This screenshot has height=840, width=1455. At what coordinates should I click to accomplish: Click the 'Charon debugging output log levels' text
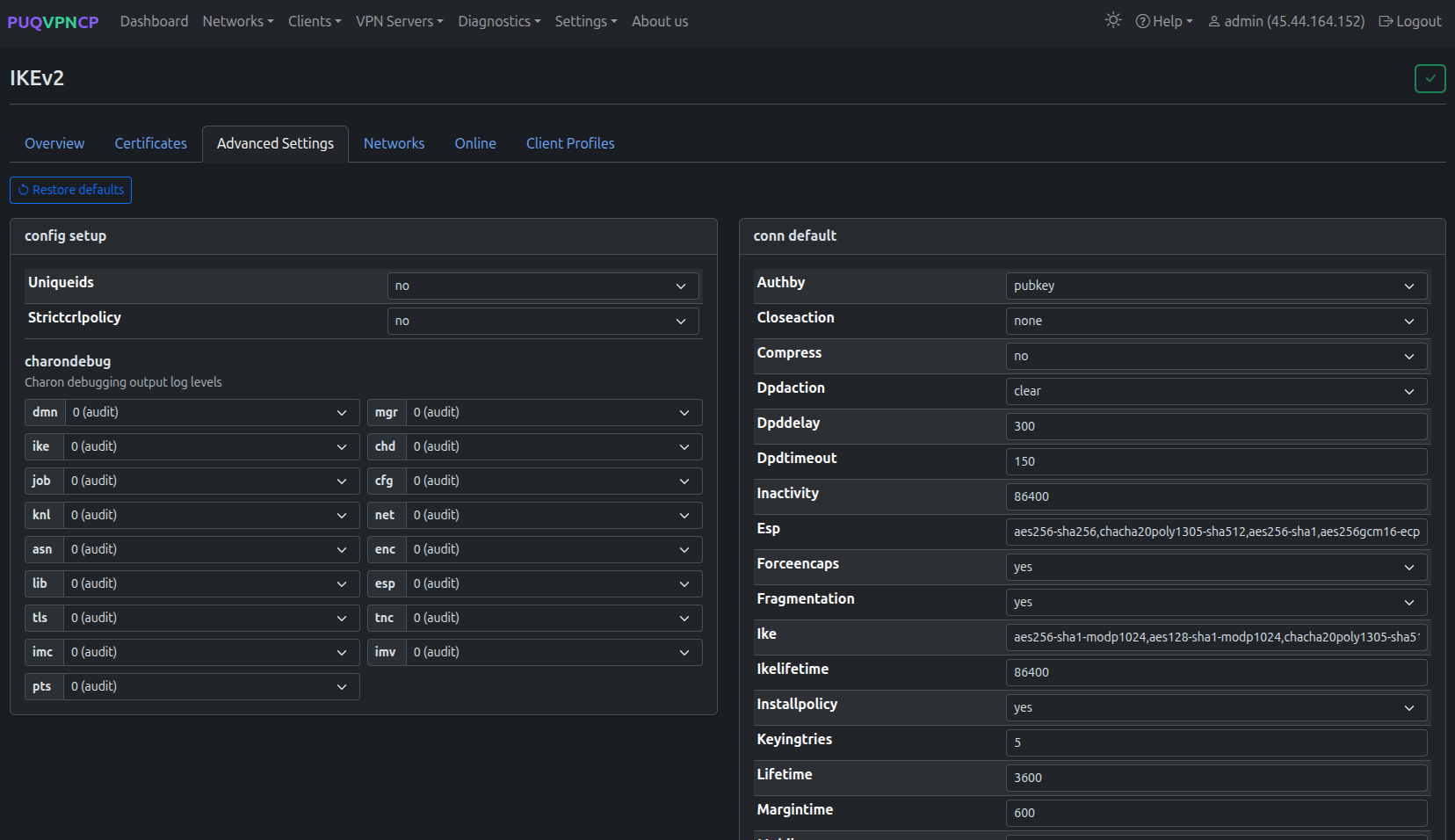tap(123, 382)
